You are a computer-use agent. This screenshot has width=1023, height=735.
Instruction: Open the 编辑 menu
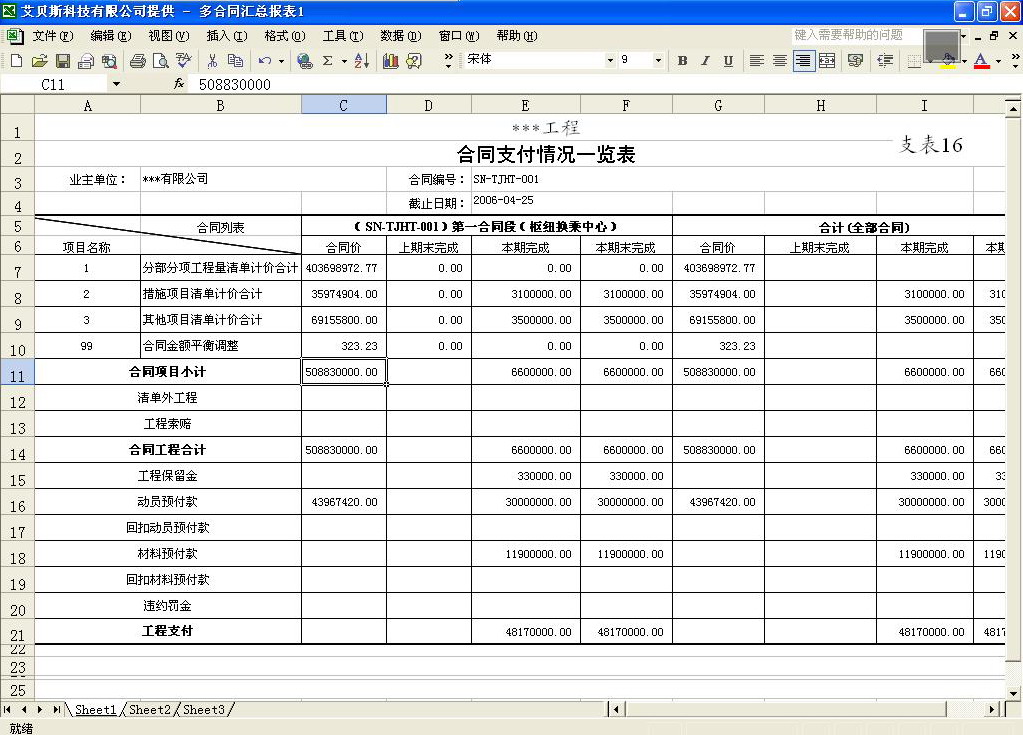coord(110,36)
